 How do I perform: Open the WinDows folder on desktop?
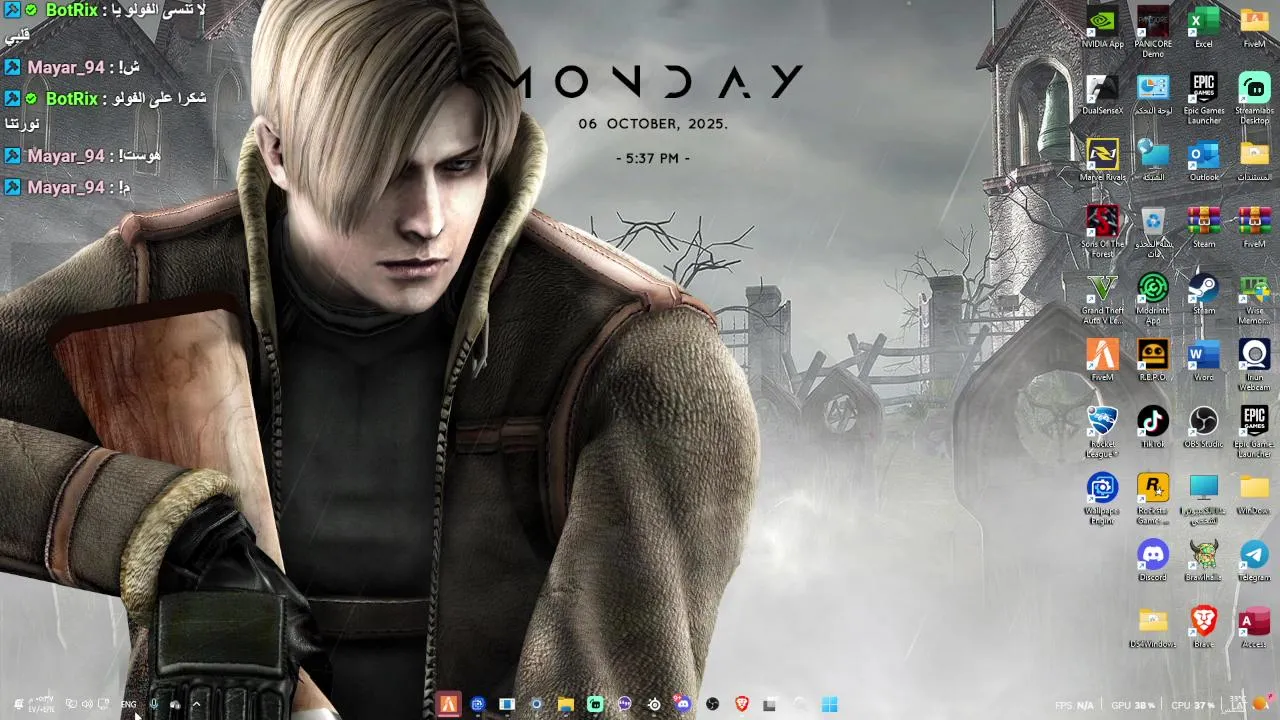[x=1254, y=494]
